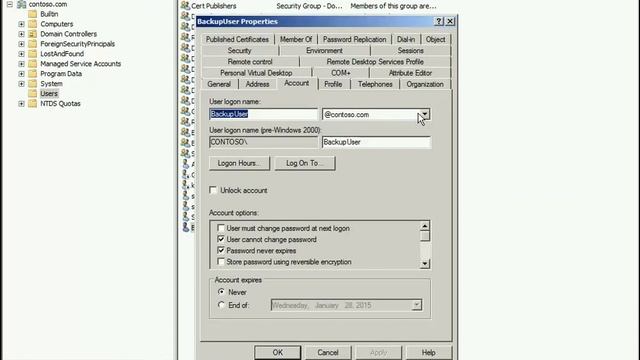Select the ForeignSecurityPrincipals folder icon
Image resolution: width=640 pixels, height=360 pixels.
pos(33,44)
